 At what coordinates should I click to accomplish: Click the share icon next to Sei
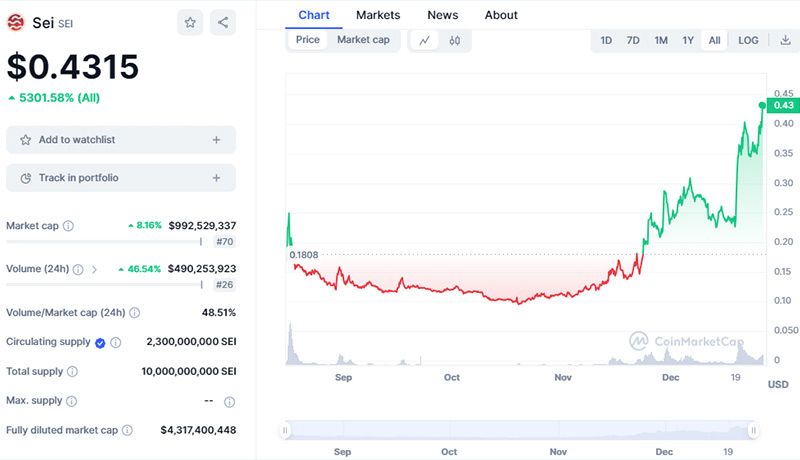click(x=223, y=22)
